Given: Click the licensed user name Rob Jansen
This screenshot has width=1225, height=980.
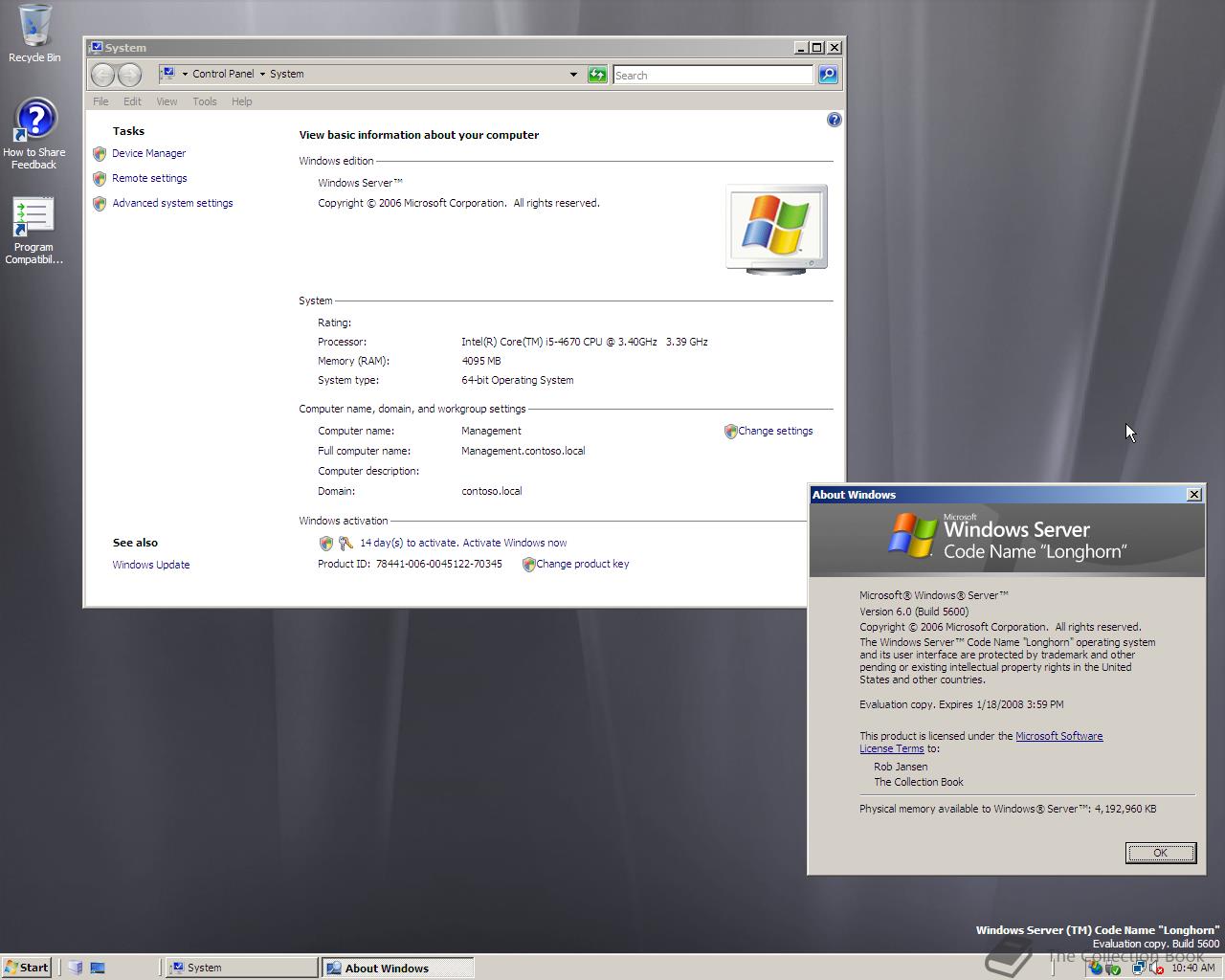Looking at the screenshot, I should click(x=901, y=767).
